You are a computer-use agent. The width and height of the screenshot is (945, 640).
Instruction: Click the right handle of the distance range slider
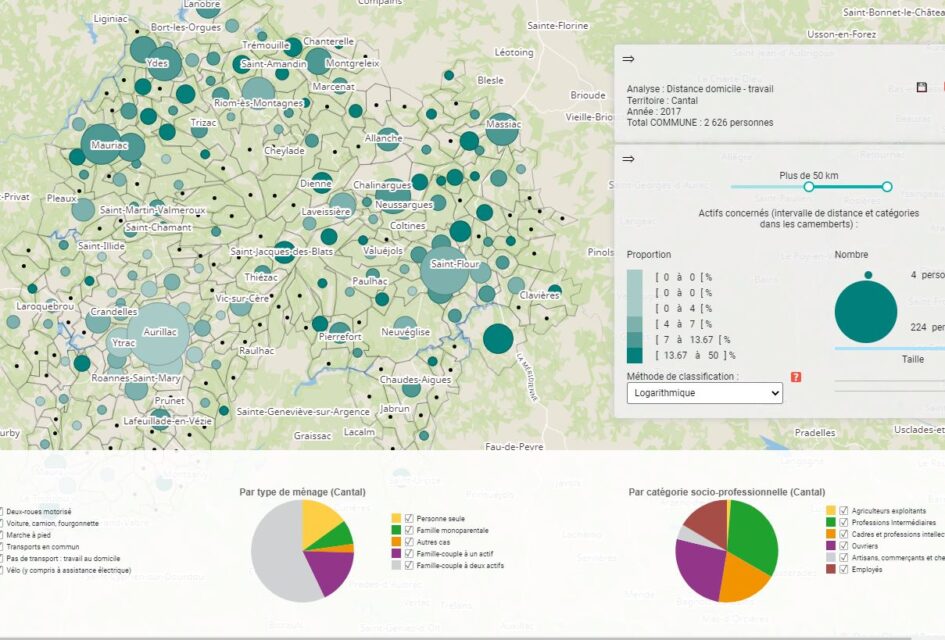886,187
